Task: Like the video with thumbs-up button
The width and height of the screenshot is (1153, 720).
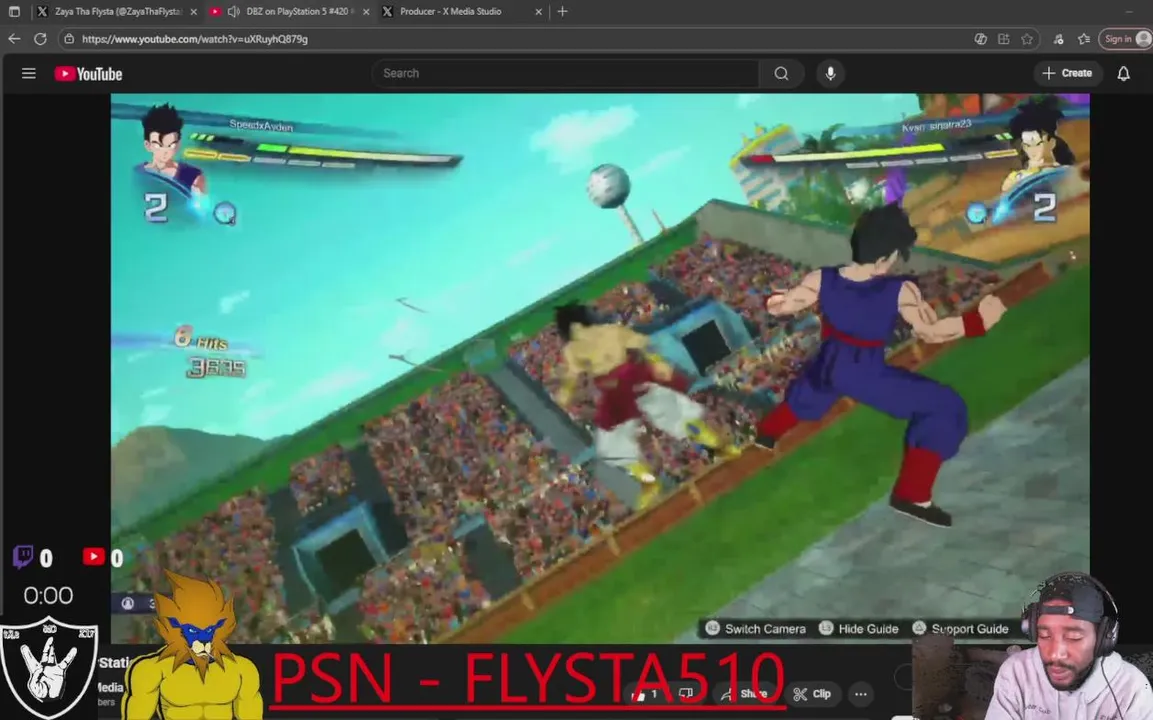Action: click(x=644, y=694)
